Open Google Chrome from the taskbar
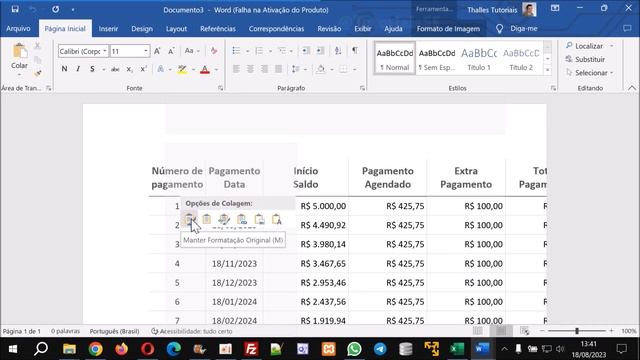 96,349
